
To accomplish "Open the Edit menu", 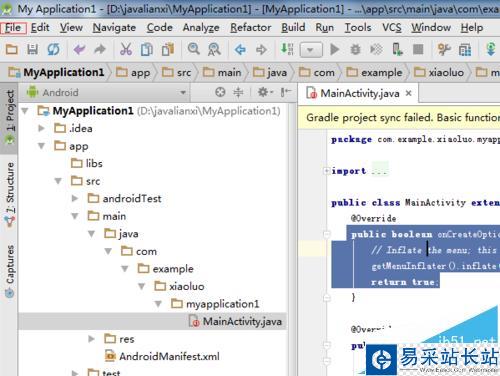I will click(x=40, y=28).
